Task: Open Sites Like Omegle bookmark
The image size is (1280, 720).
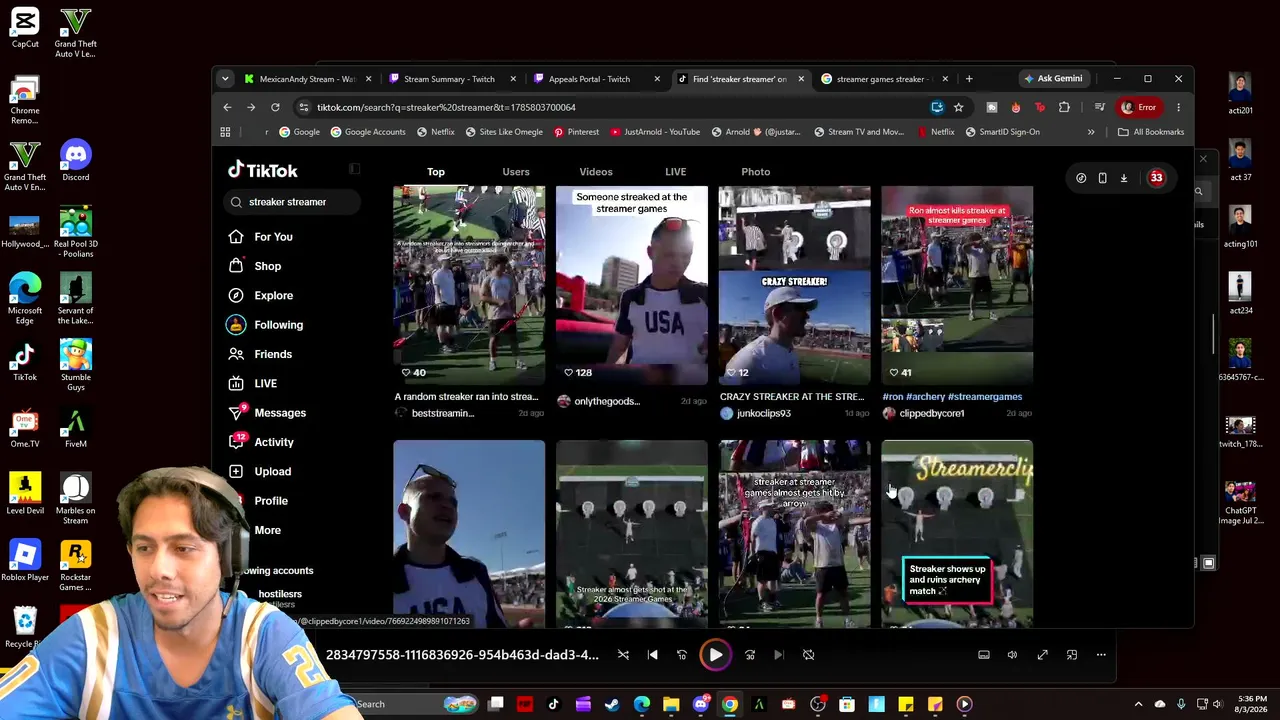Action: tap(505, 132)
